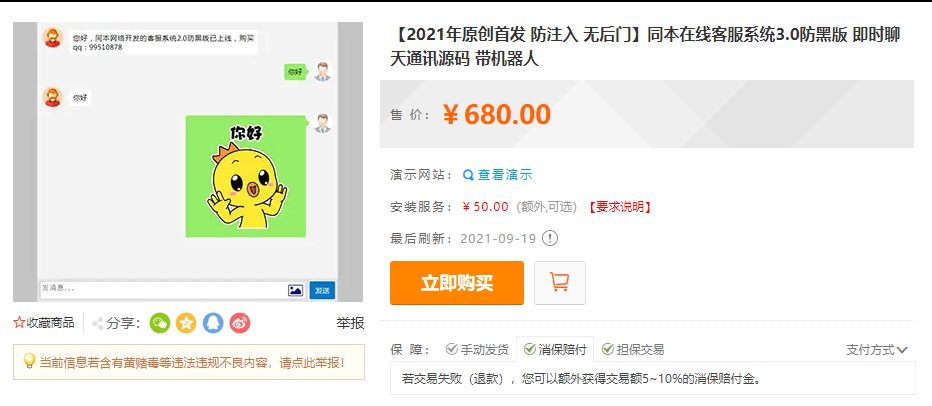Click the info icon beside 2021-09-19
The height and width of the screenshot is (406, 932).
click(550, 239)
